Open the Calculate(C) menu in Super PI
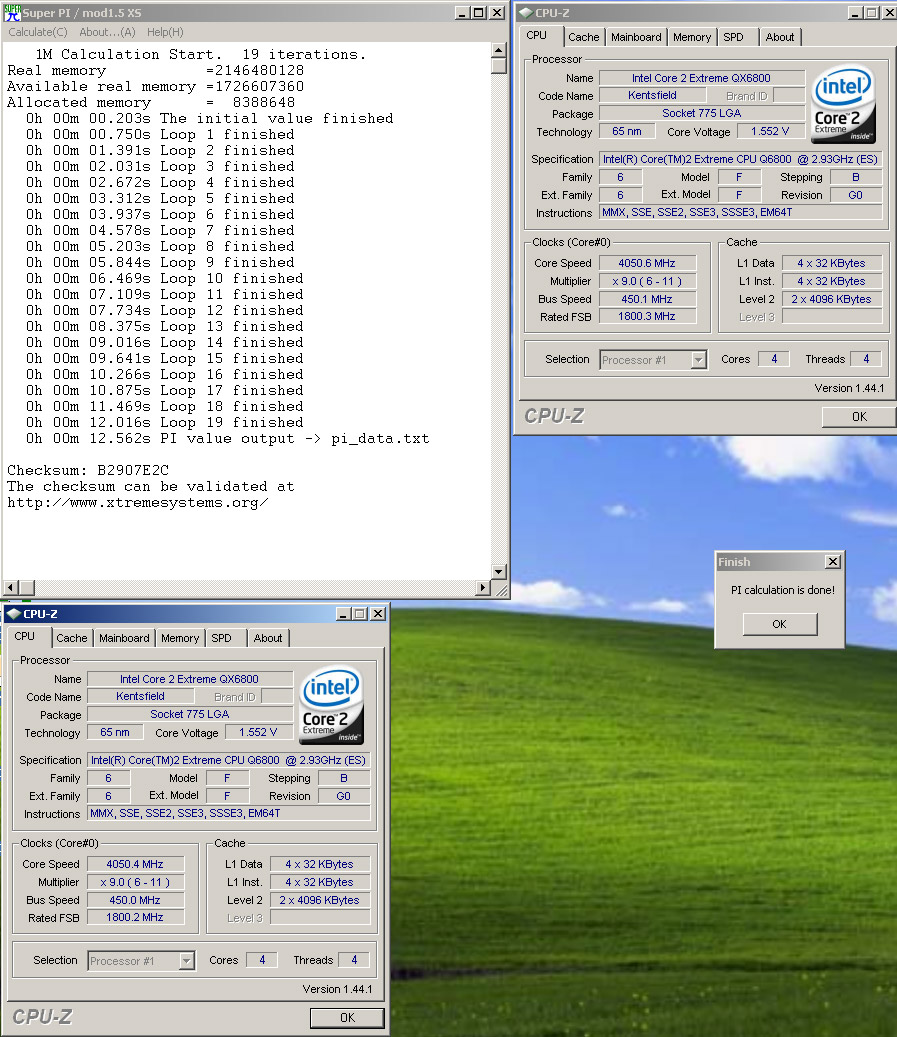This screenshot has height=1037, width=897. (x=38, y=32)
